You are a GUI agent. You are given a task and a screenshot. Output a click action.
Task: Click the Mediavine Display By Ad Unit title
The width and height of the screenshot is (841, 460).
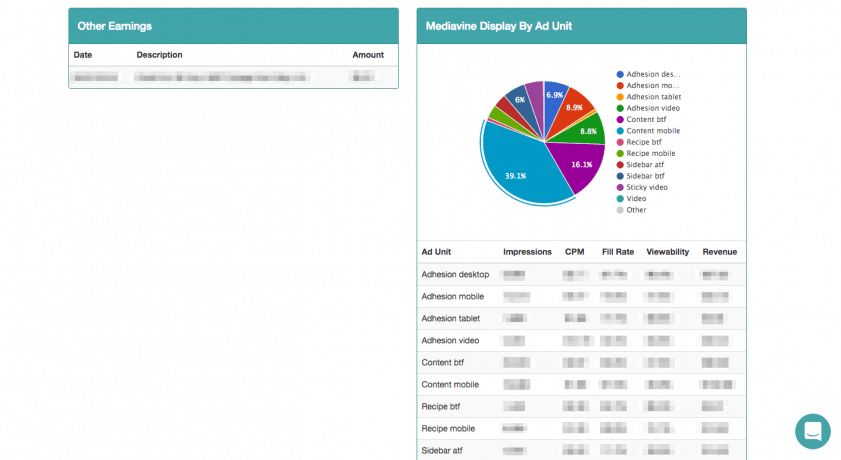point(499,26)
